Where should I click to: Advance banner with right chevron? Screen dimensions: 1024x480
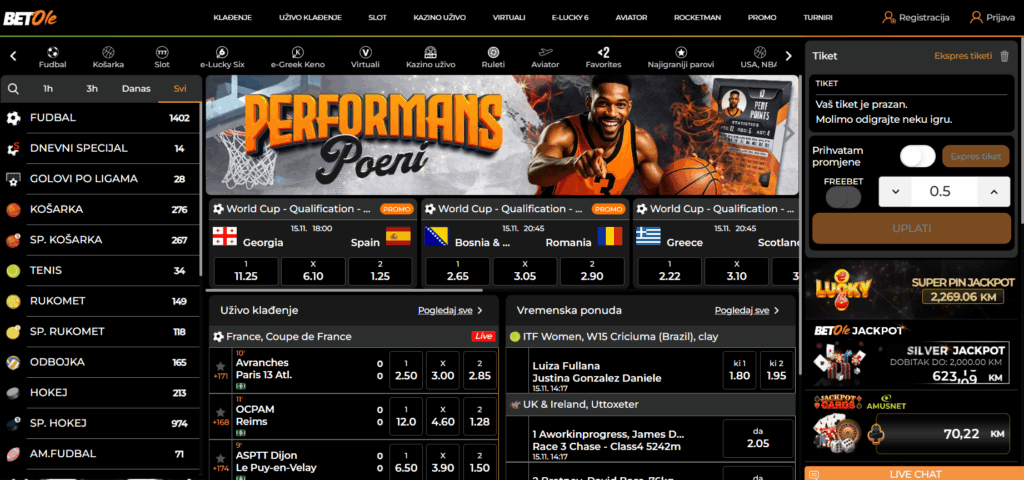[x=790, y=133]
